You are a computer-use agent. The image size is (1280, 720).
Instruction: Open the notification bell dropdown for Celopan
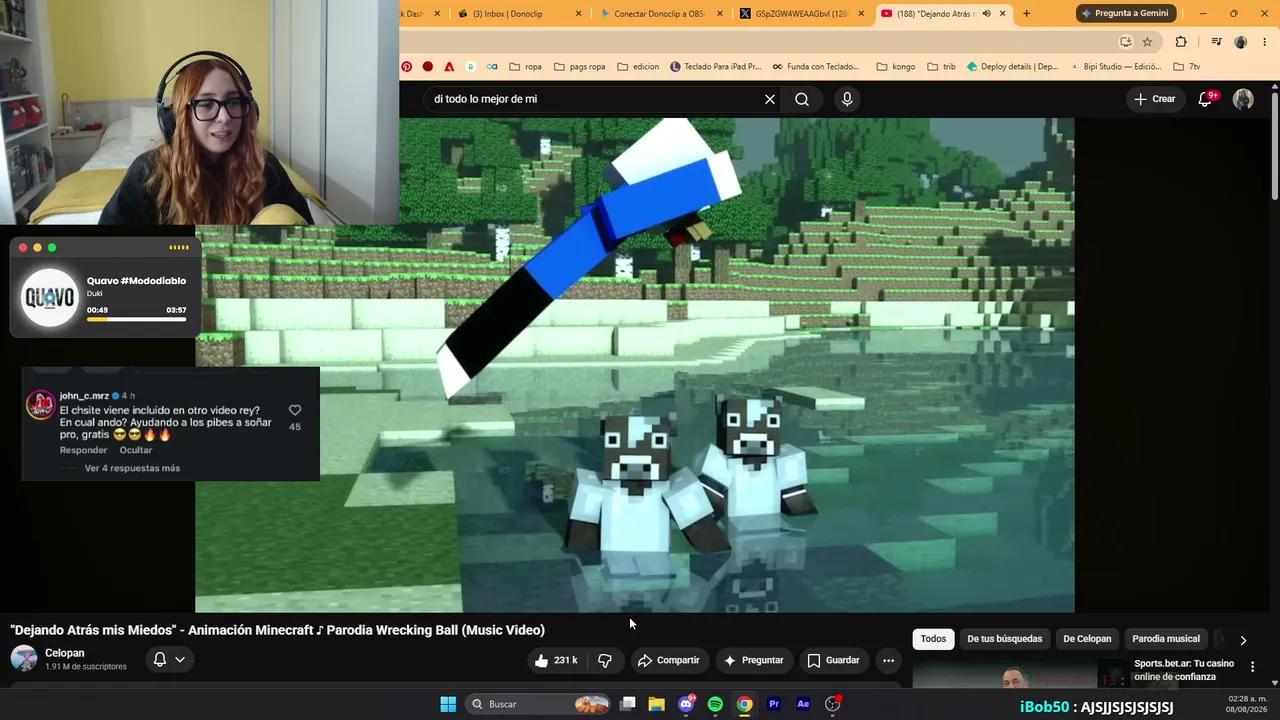tap(168, 659)
